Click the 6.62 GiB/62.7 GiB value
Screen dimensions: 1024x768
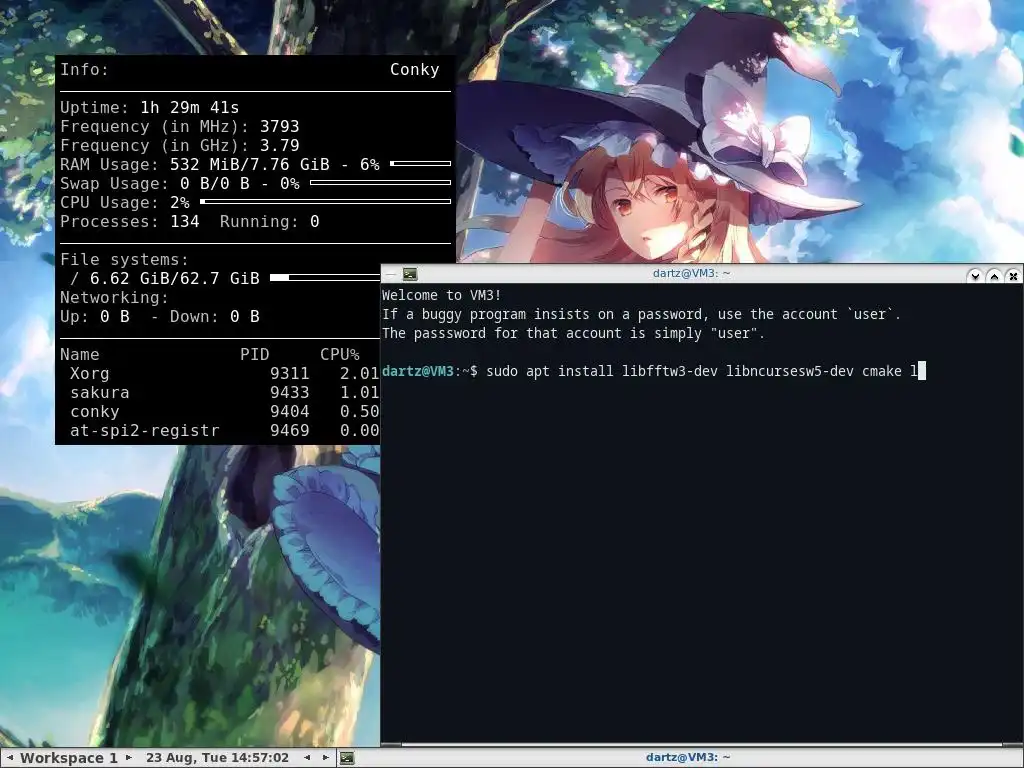click(x=174, y=279)
